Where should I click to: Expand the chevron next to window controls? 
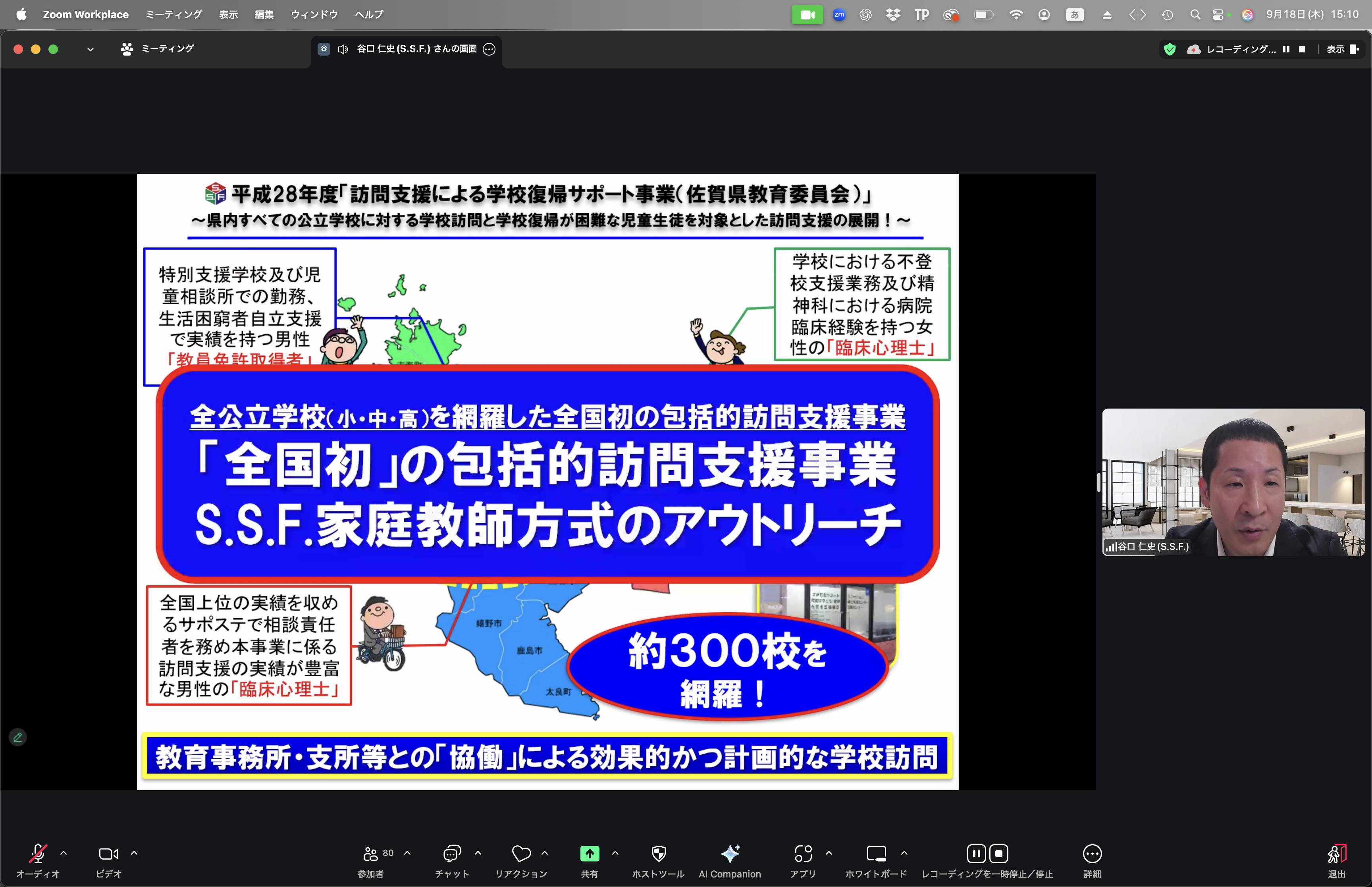pyautogui.click(x=90, y=50)
